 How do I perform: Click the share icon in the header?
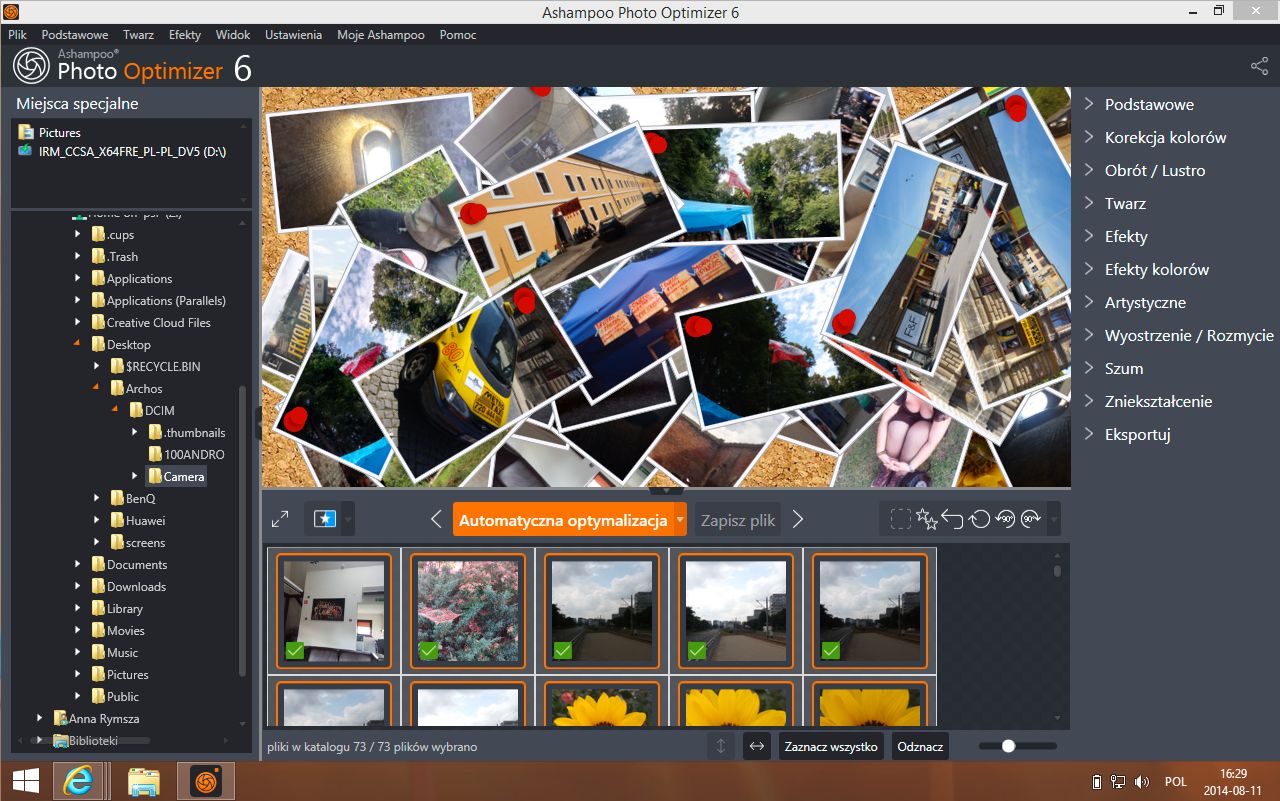point(1259,67)
